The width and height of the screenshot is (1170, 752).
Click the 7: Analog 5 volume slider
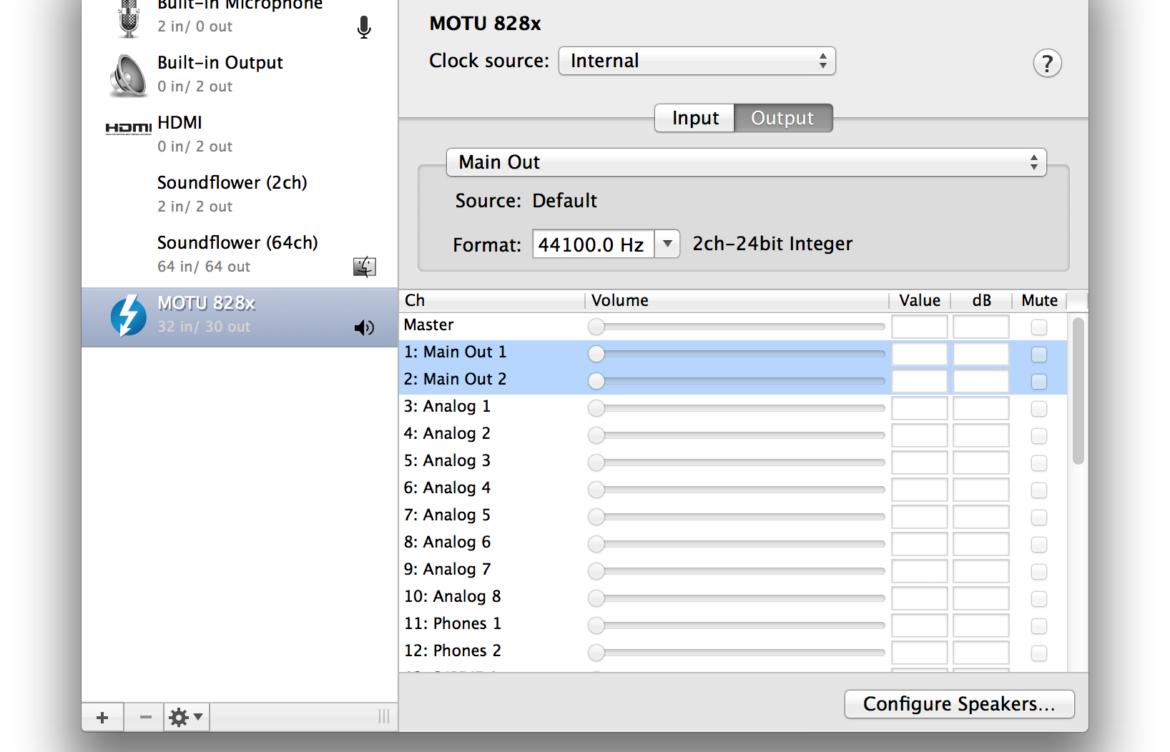click(x=736, y=517)
